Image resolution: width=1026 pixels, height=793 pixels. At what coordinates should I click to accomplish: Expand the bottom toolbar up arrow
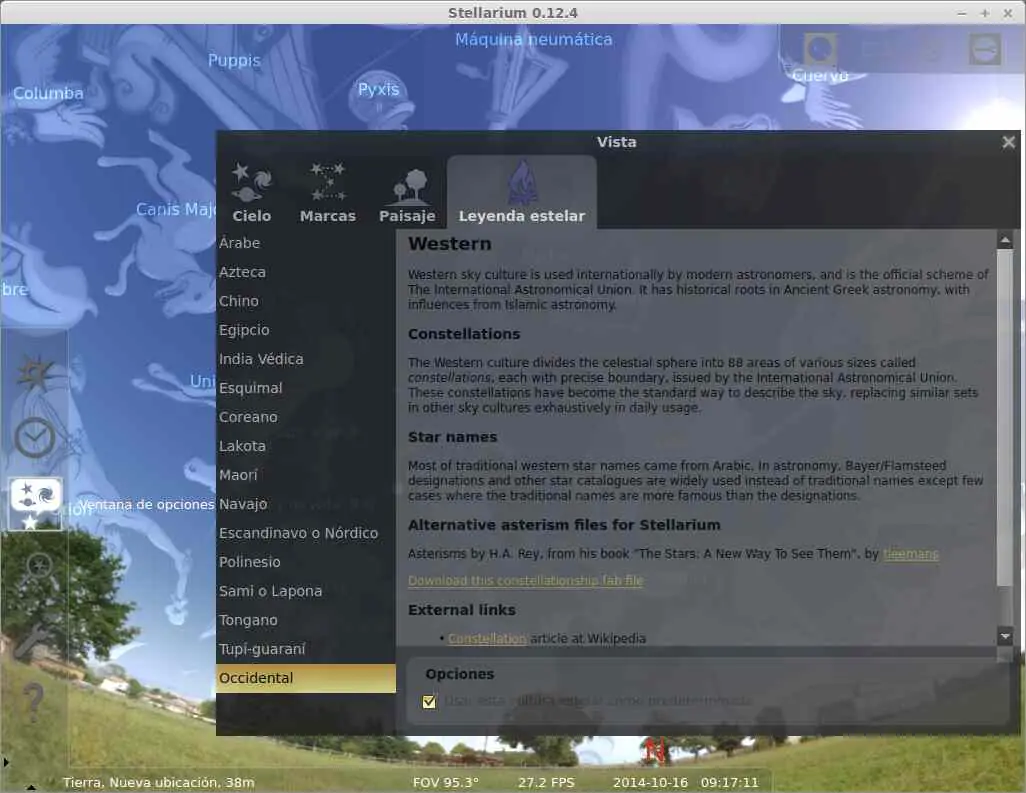[x=31, y=787]
